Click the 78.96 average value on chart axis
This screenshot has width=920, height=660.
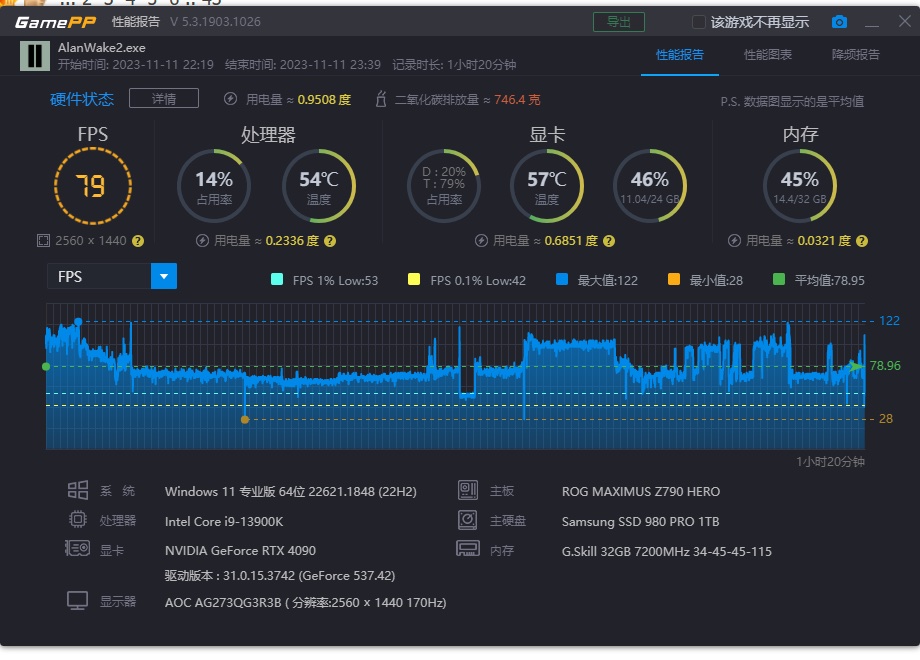[x=885, y=365]
